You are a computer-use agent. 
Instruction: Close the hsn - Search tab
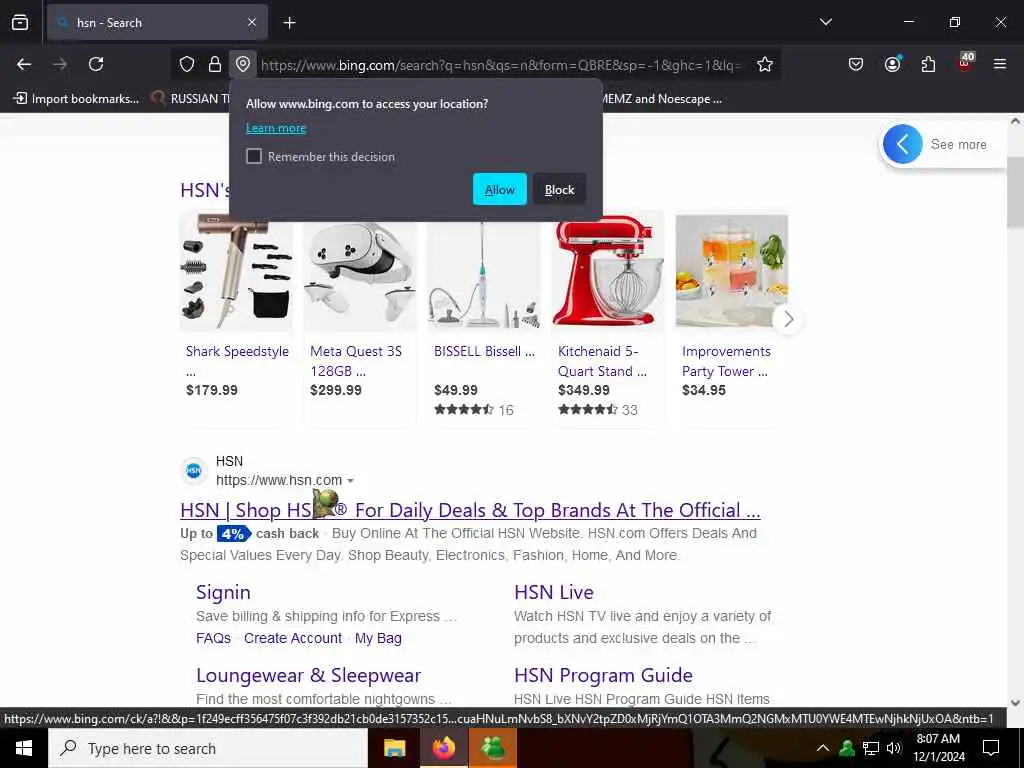[252, 23]
